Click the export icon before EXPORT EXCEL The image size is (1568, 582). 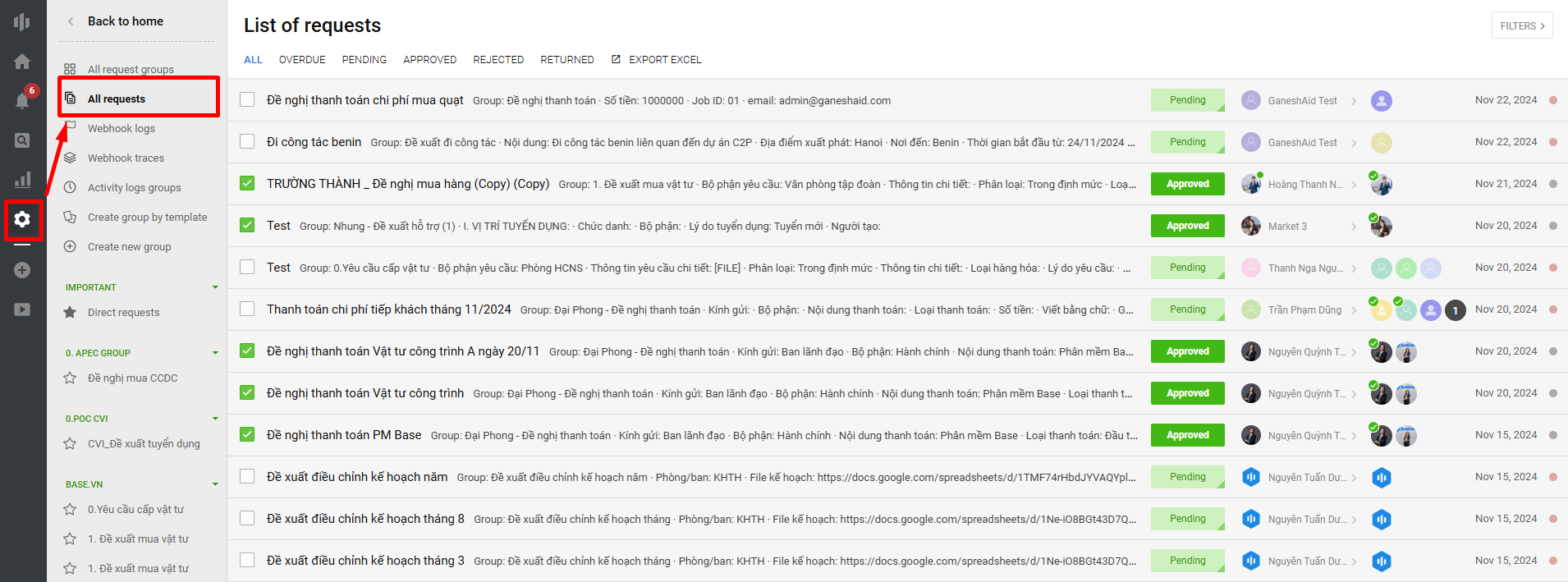tap(616, 59)
